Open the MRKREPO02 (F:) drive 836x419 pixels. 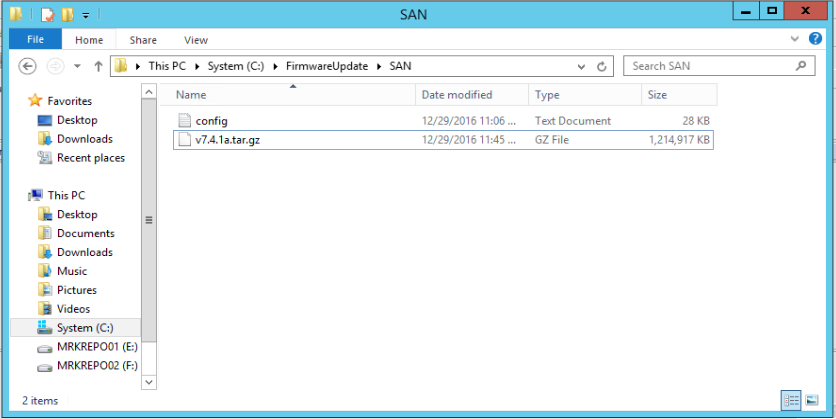(x=97, y=366)
